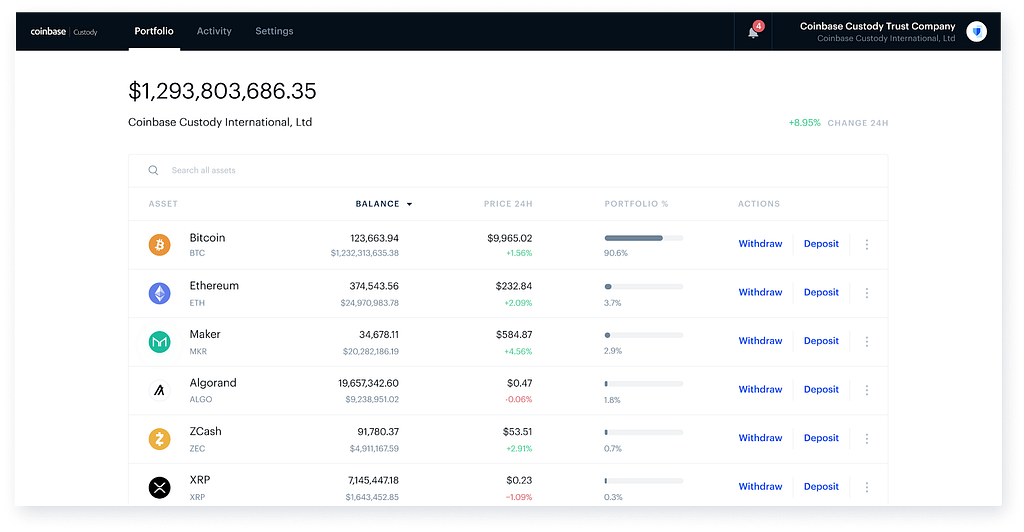Image resolution: width=1024 pixels, height=532 pixels.
Task: Open more options for XRP row
Action: click(867, 487)
